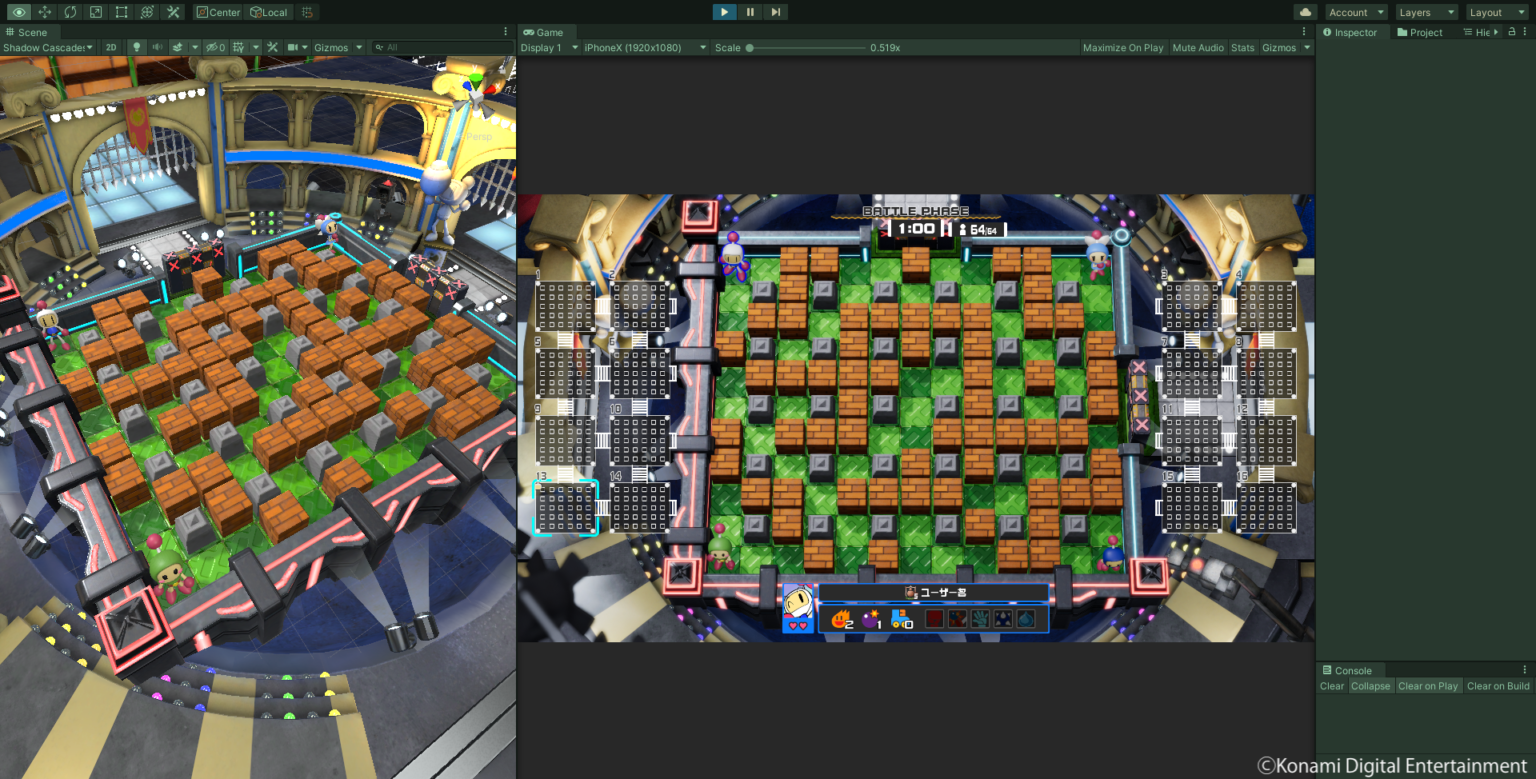
Task: Open custom editor tools wrench icon
Action: click(173, 12)
